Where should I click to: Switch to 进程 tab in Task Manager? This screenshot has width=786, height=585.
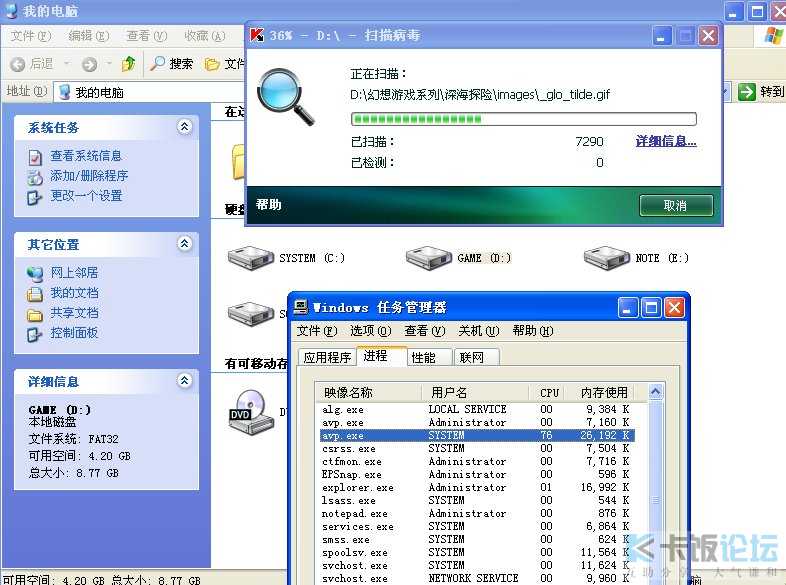[x=381, y=356]
